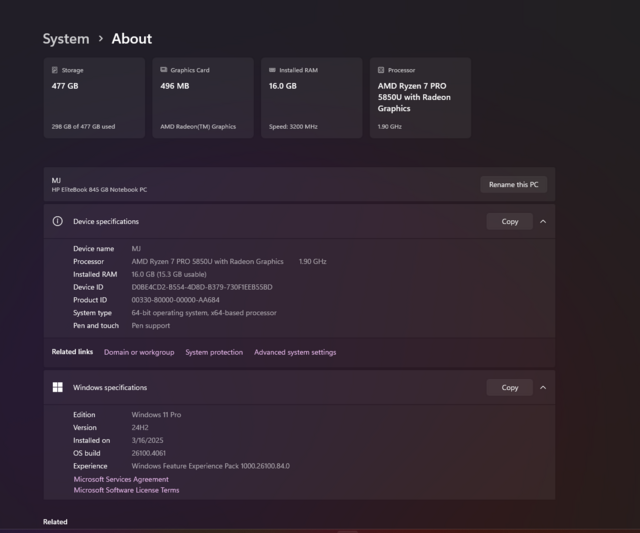This screenshot has width=640, height=533.
Task: Select the About breadcrumb title
Action: pos(131,39)
